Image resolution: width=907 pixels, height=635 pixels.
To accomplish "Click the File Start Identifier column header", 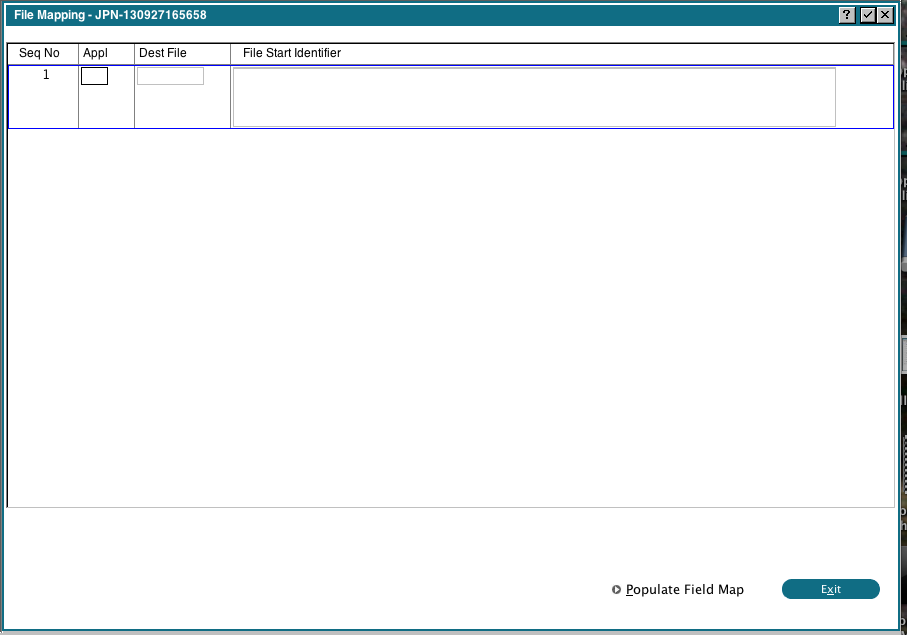I will click(290, 53).
